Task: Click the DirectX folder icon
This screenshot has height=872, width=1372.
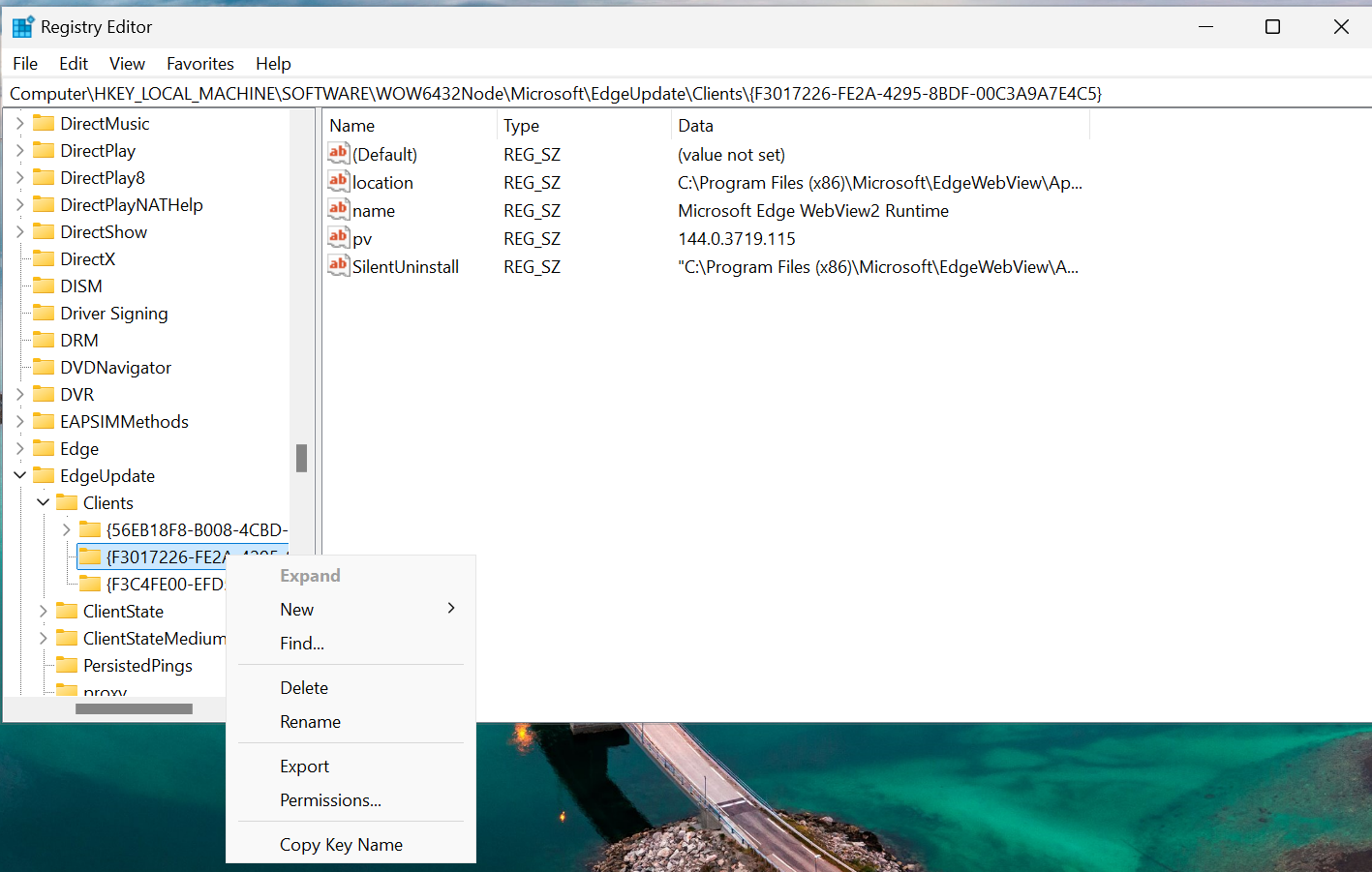Action: tap(44, 258)
